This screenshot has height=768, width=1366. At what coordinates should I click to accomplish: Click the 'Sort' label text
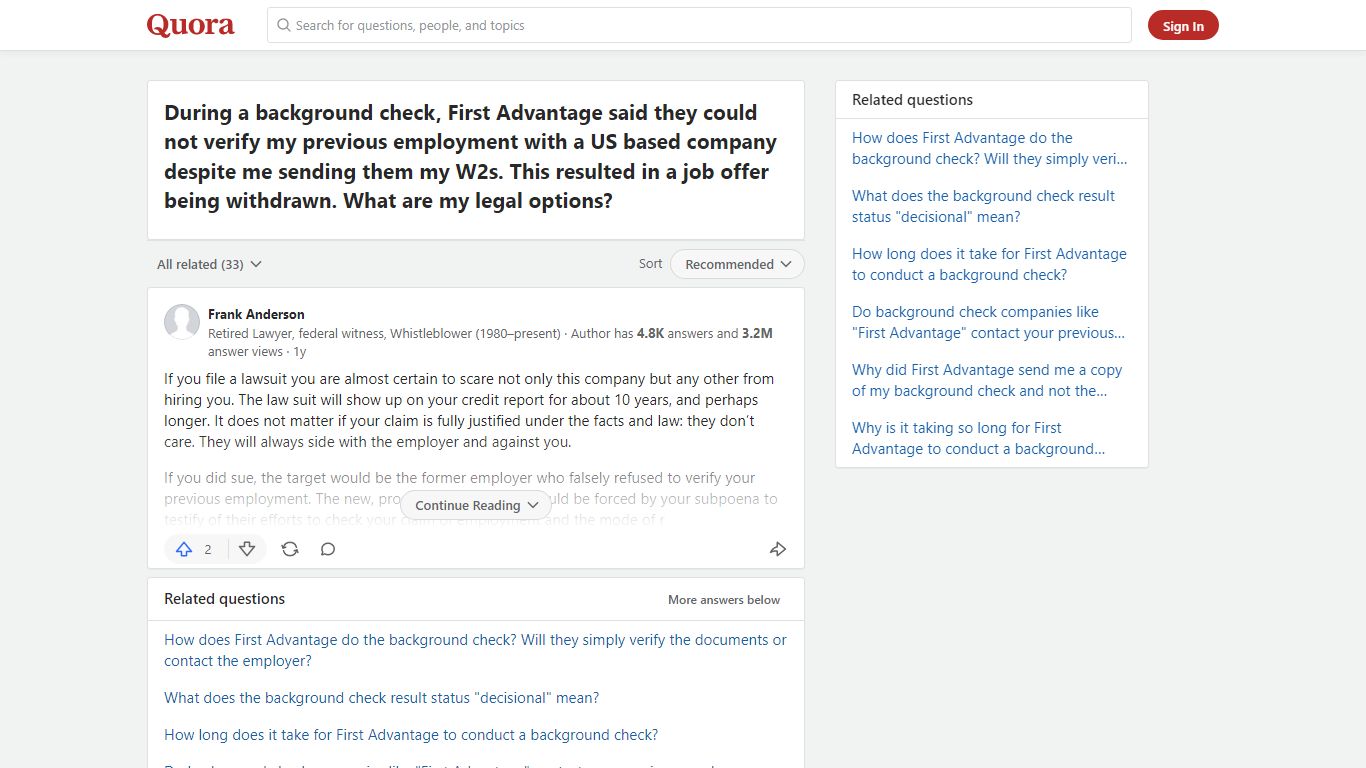point(650,264)
